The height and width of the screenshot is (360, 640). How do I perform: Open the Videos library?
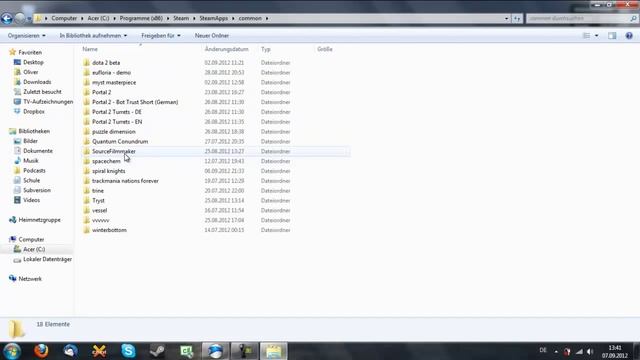pos(31,200)
